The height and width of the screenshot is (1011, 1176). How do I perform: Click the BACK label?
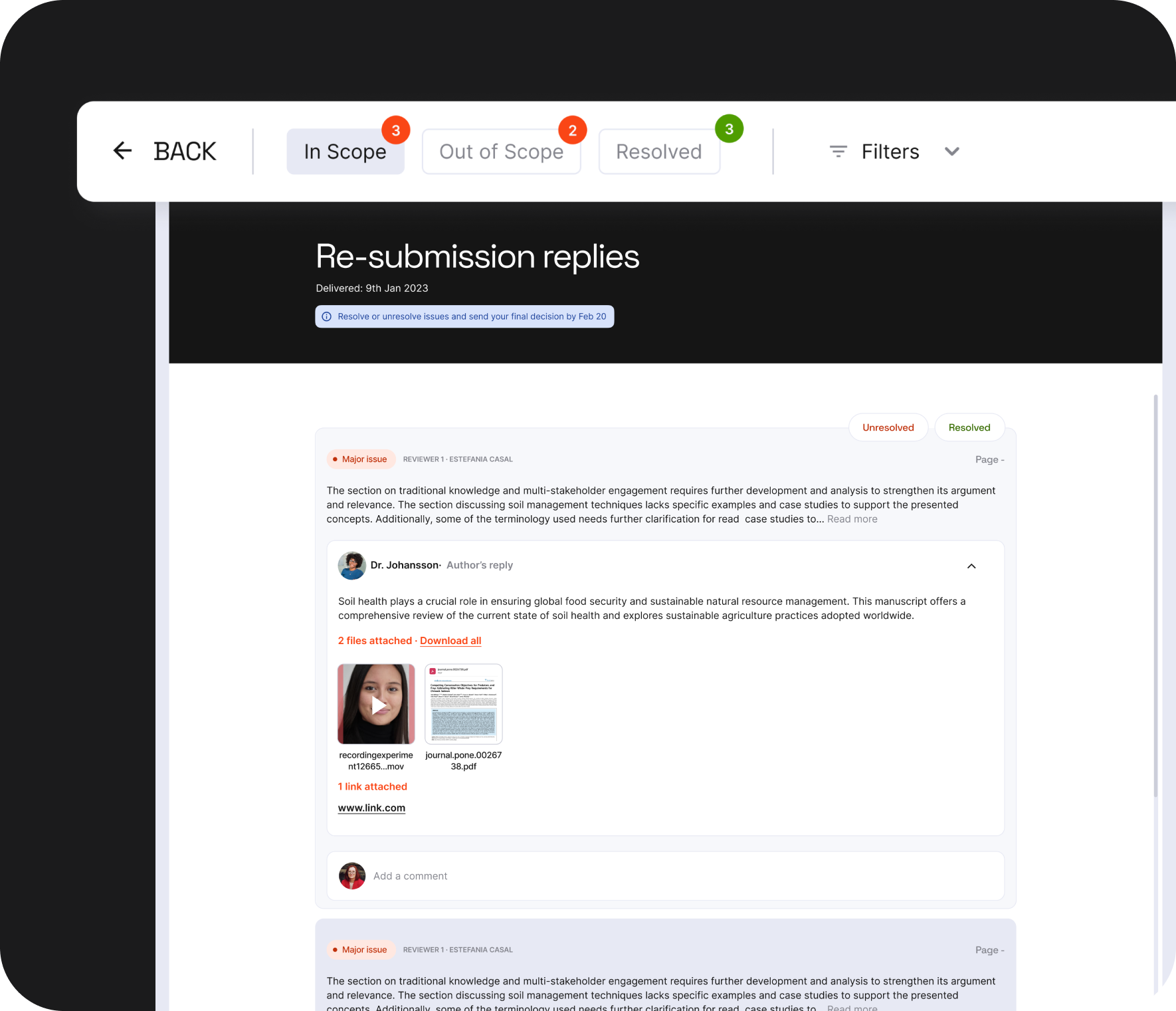click(185, 152)
